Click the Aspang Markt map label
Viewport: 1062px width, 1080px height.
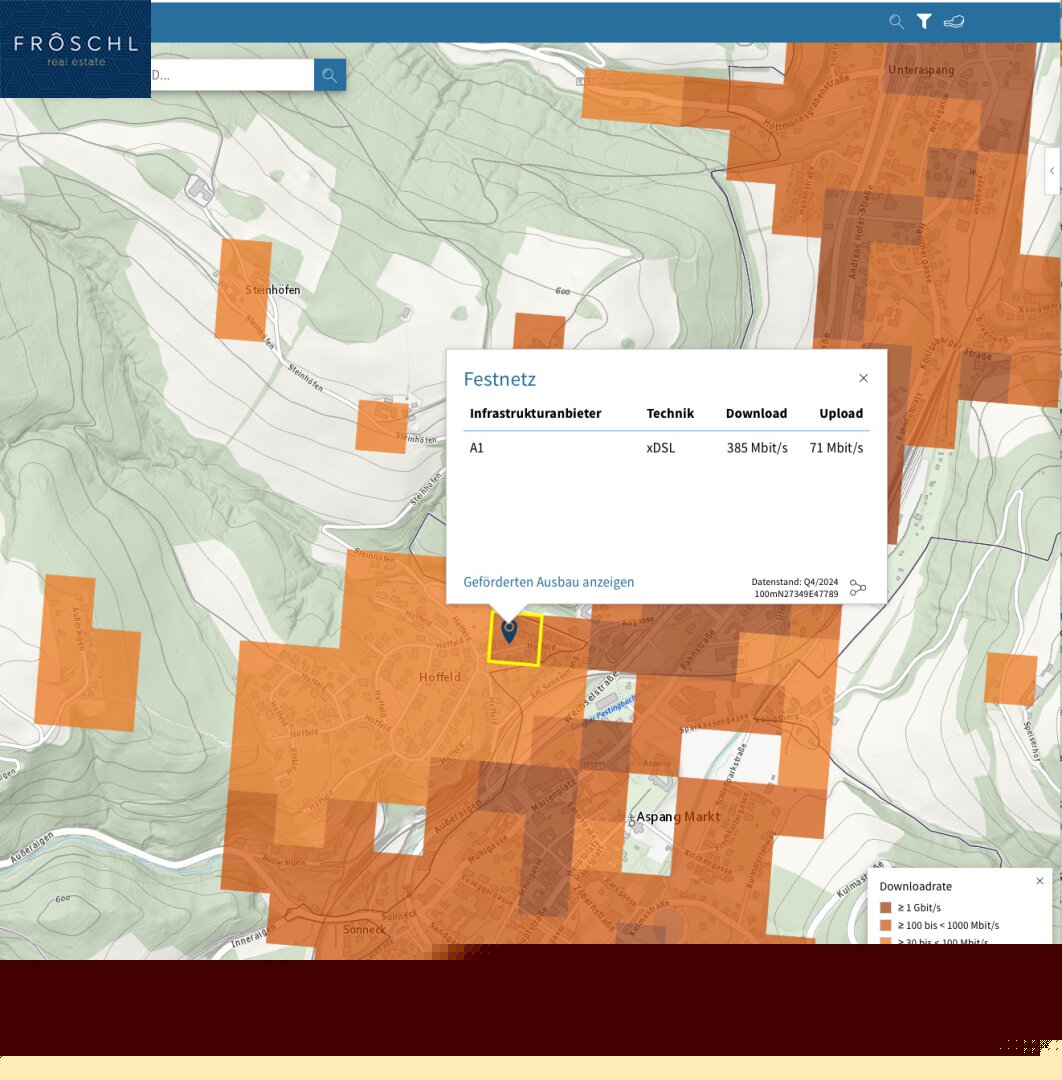[x=678, y=817]
